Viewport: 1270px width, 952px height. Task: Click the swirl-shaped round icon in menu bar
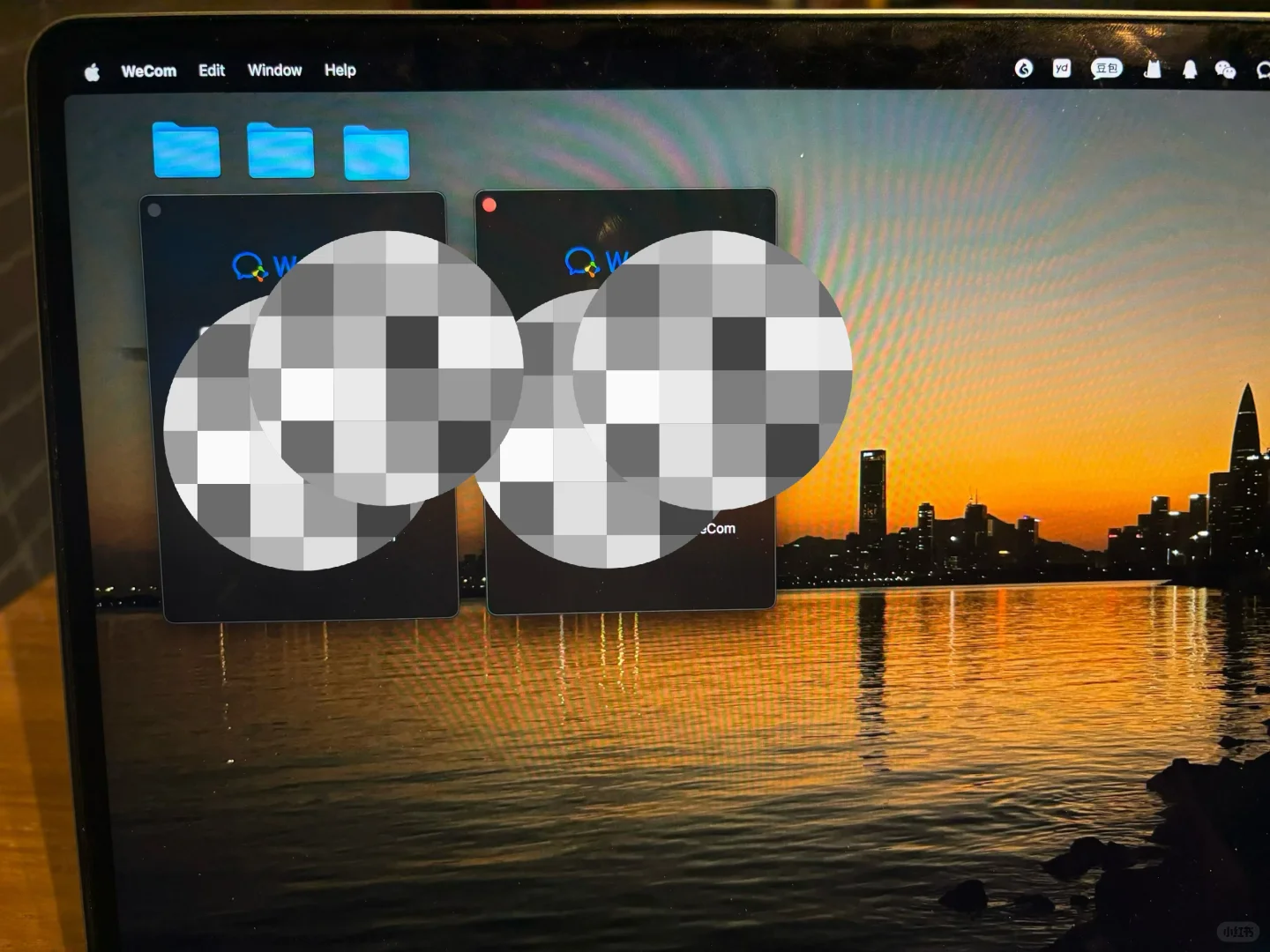point(1023,68)
